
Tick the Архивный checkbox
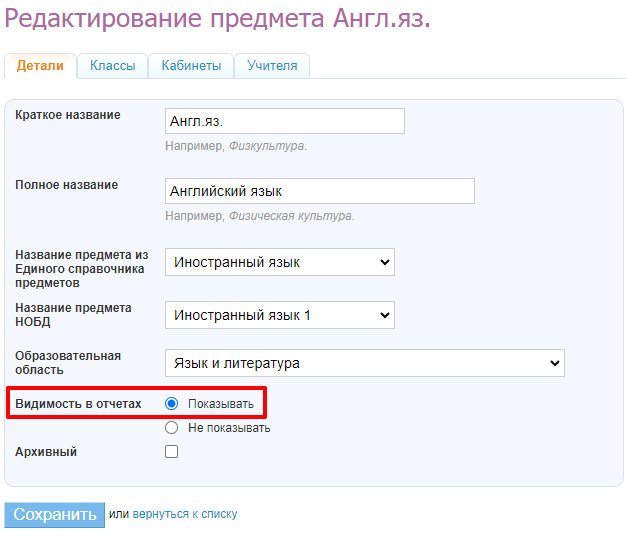click(x=172, y=452)
